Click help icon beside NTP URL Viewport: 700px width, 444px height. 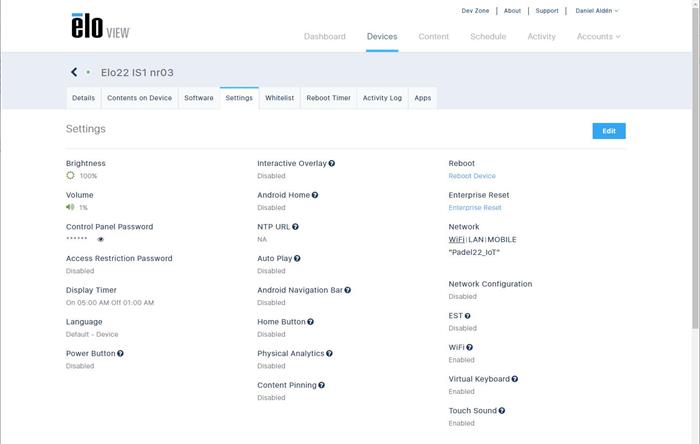[295, 227]
